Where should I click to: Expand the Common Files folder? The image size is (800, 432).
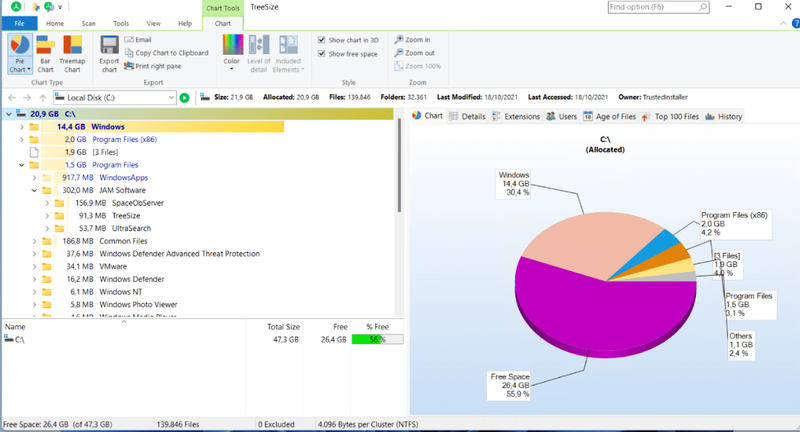click(x=34, y=241)
